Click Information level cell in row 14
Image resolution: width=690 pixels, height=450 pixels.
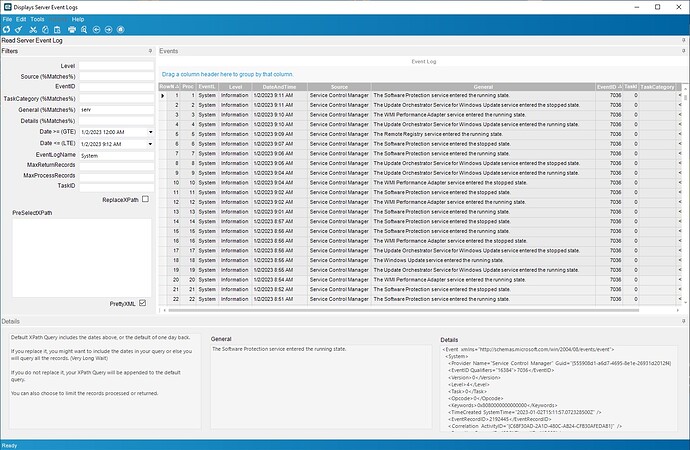tap(235, 222)
